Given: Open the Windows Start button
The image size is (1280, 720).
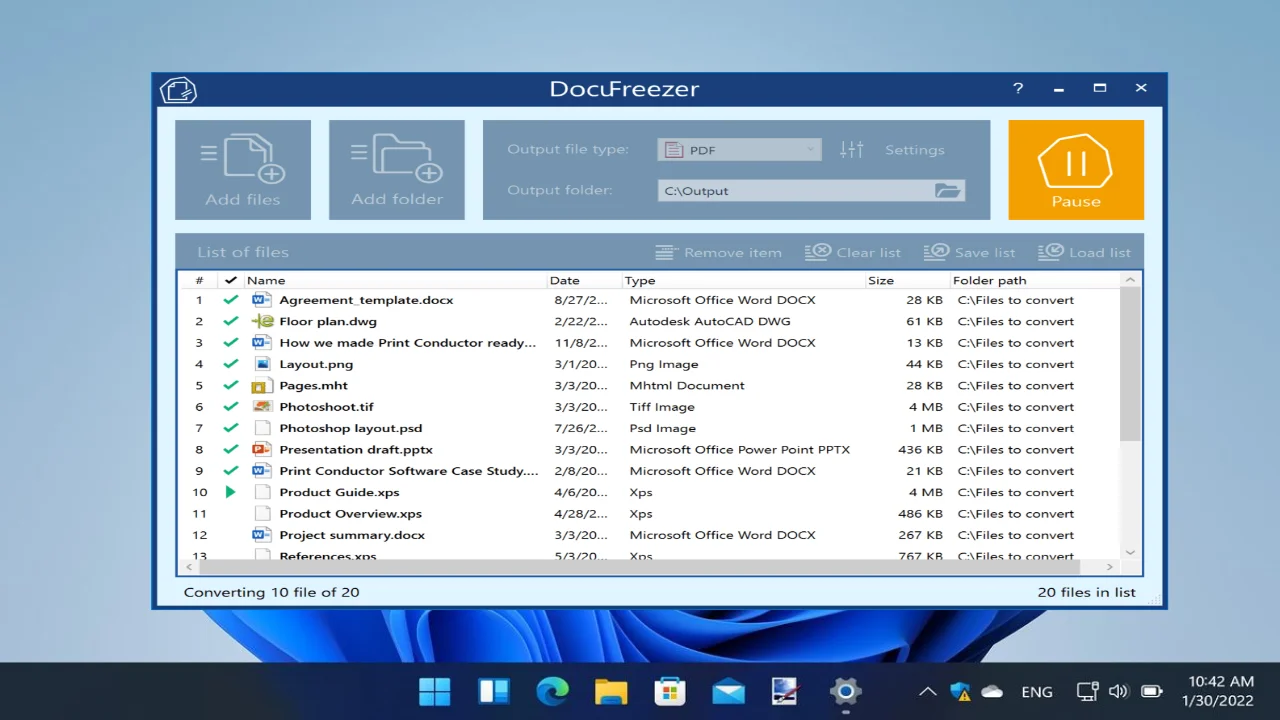Looking at the screenshot, I should click(435, 691).
